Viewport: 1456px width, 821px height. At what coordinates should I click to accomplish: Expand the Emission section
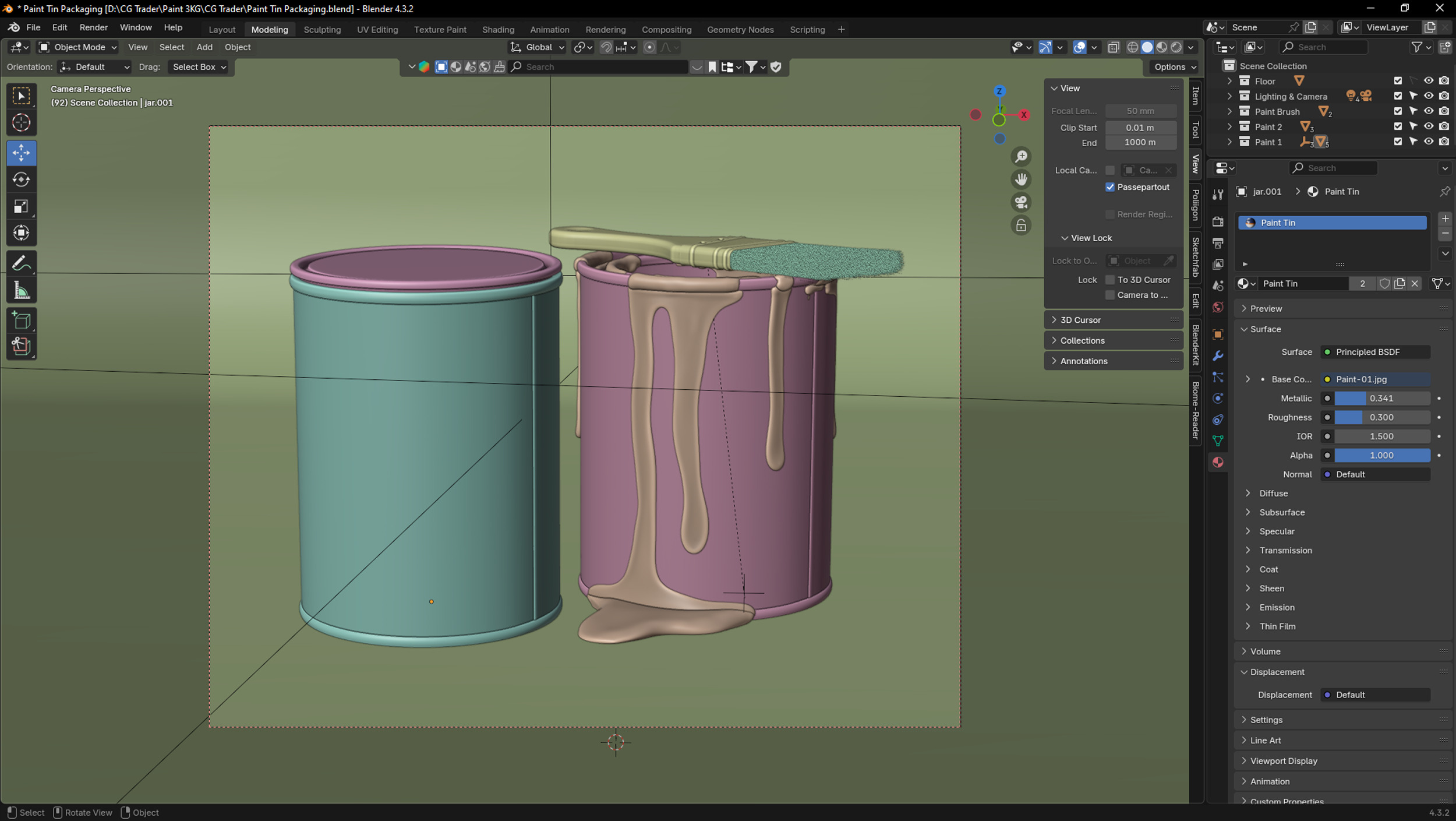point(1277,607)
